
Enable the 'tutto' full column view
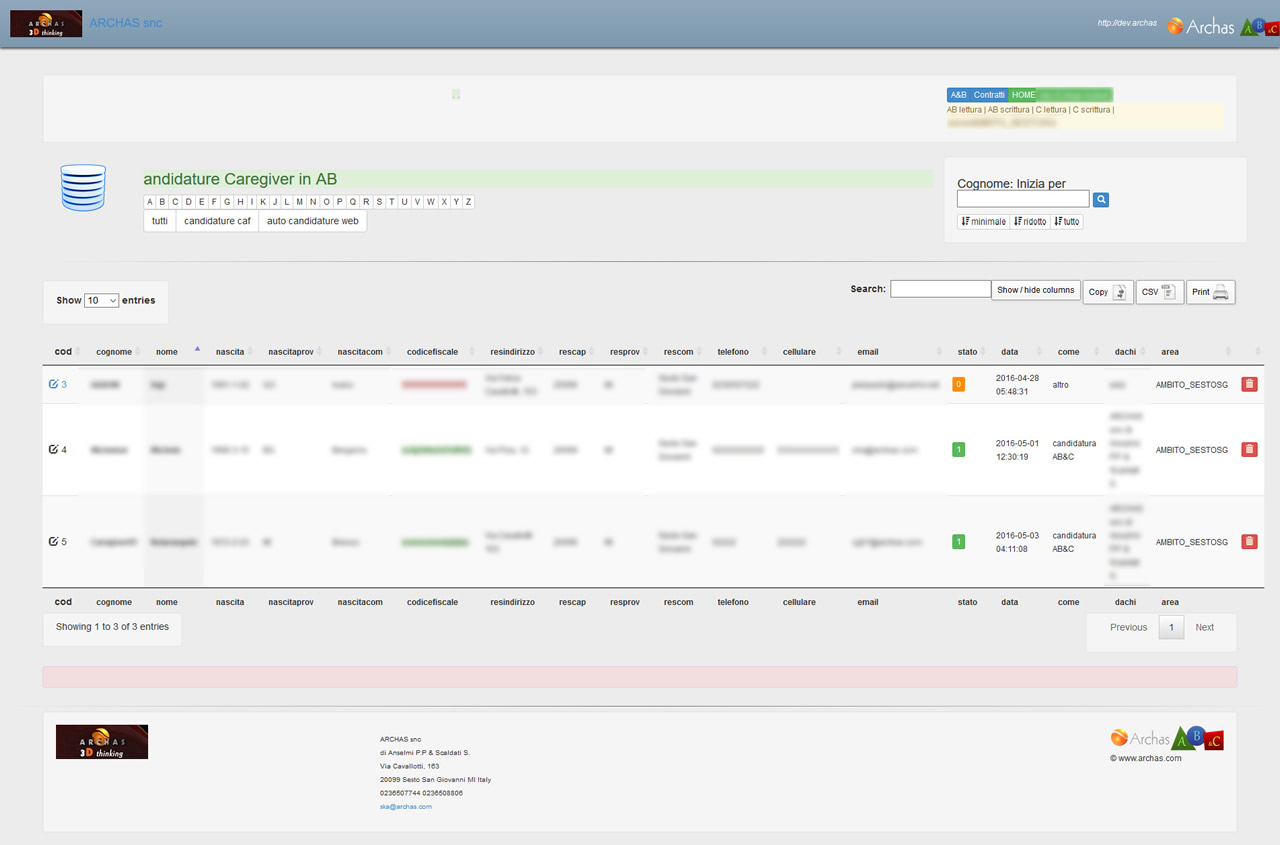click(1067, 222)
